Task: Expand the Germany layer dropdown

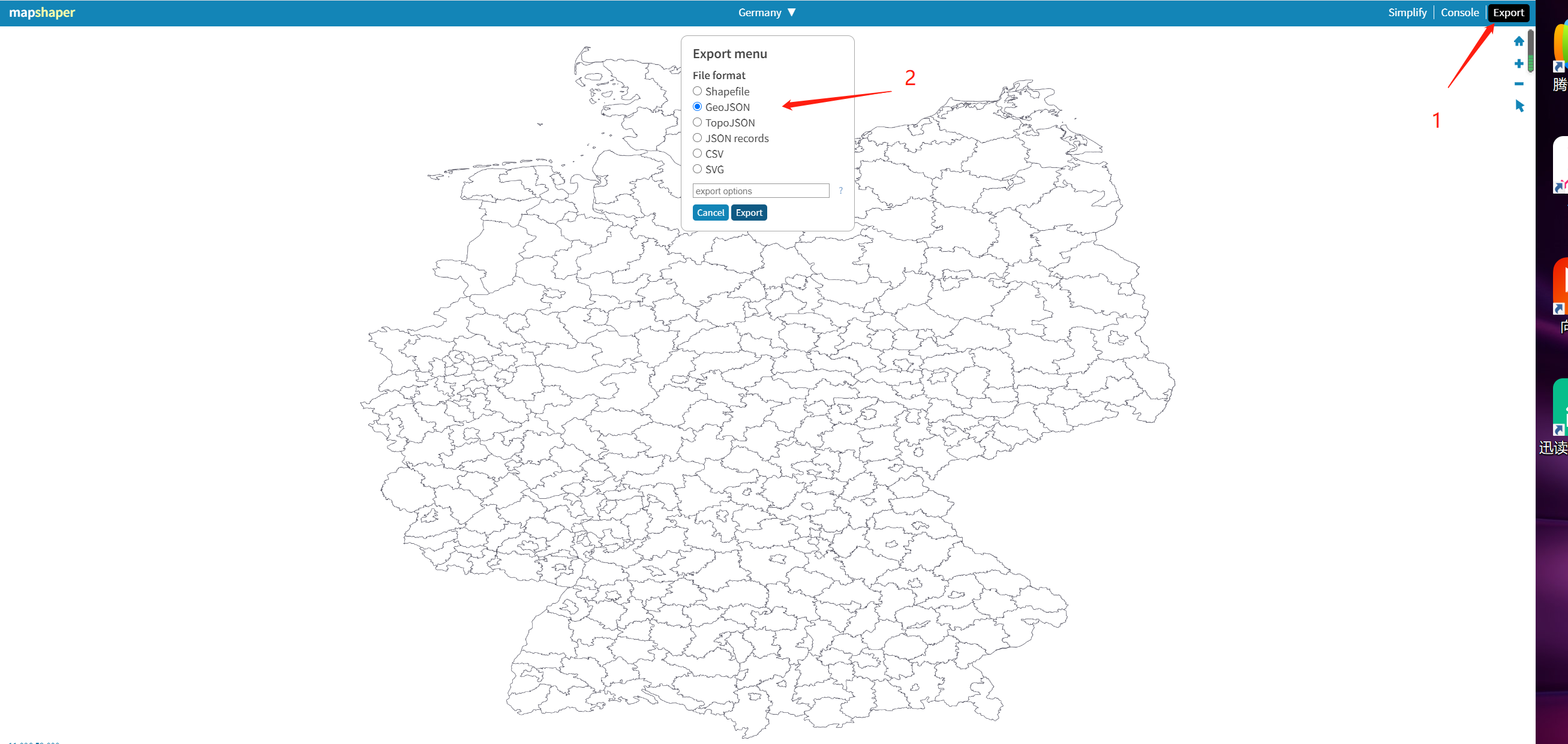Action: 767,12
